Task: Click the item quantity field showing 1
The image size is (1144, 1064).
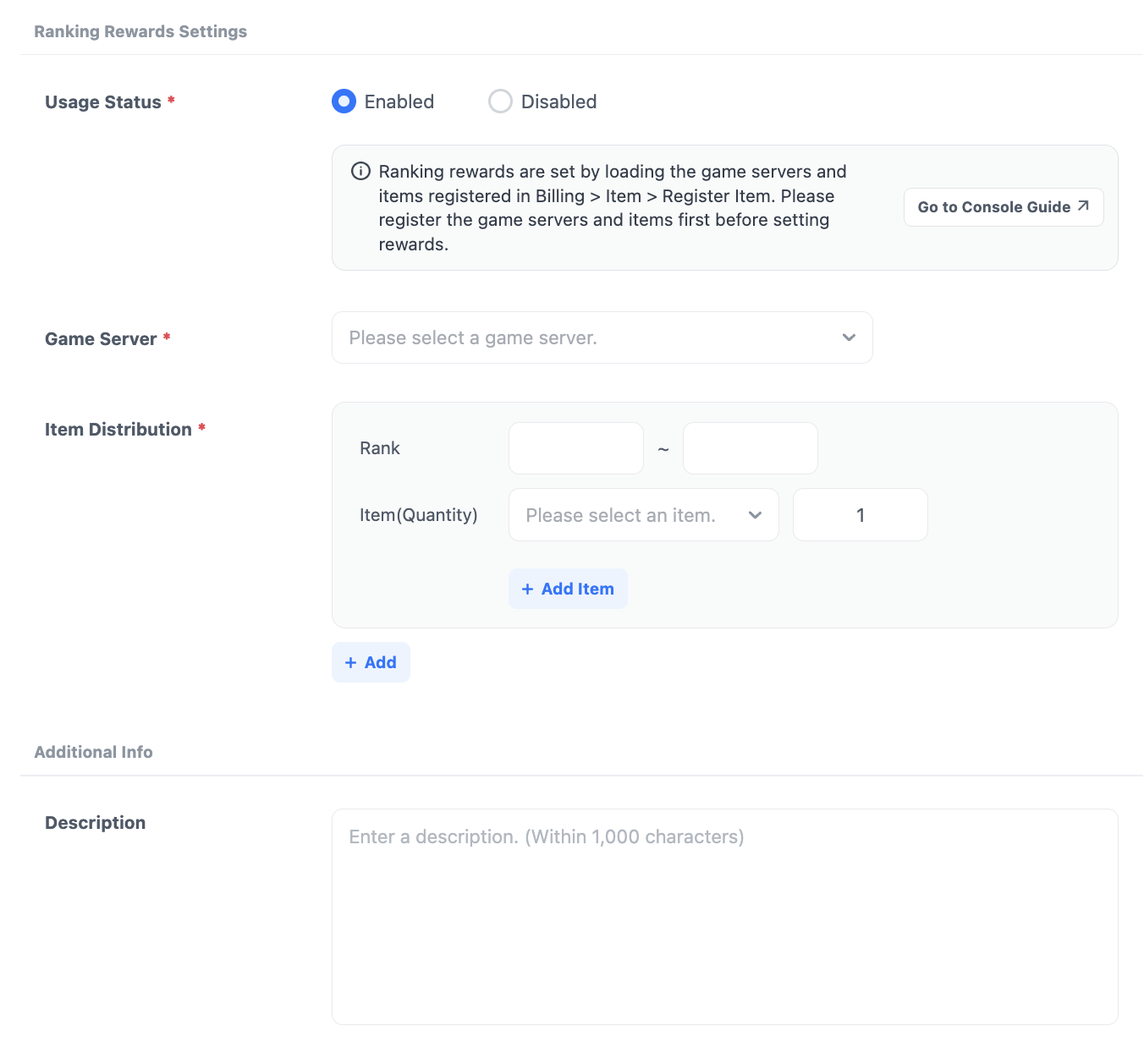Action: (x=860, y=515)
